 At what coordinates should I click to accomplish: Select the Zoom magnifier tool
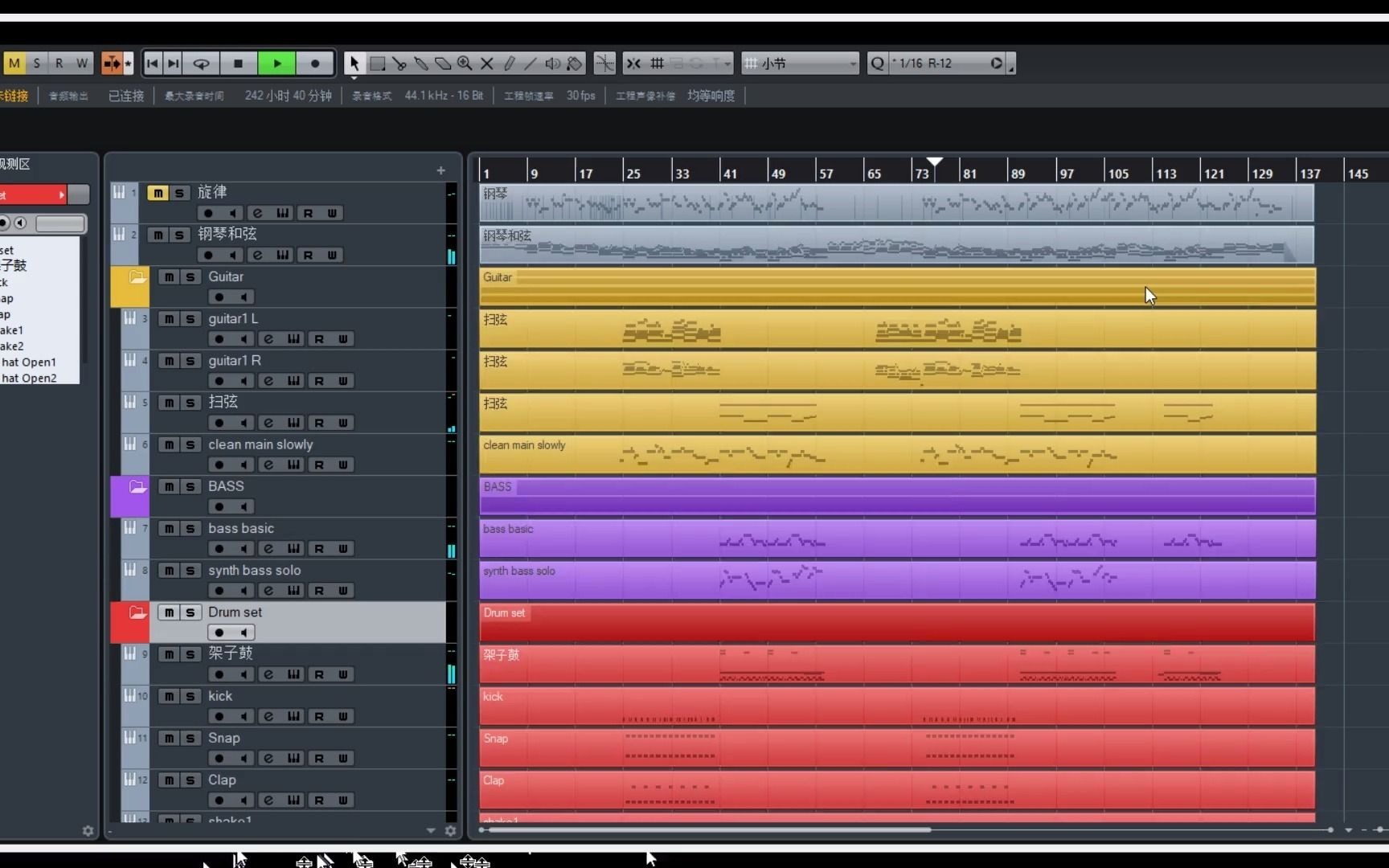(465, 63)
